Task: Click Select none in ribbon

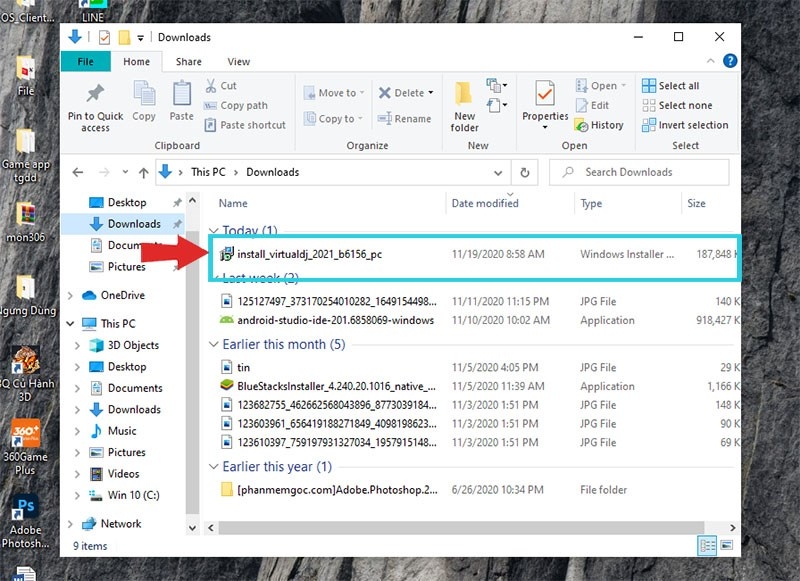Action: click(x=677, y=106)
